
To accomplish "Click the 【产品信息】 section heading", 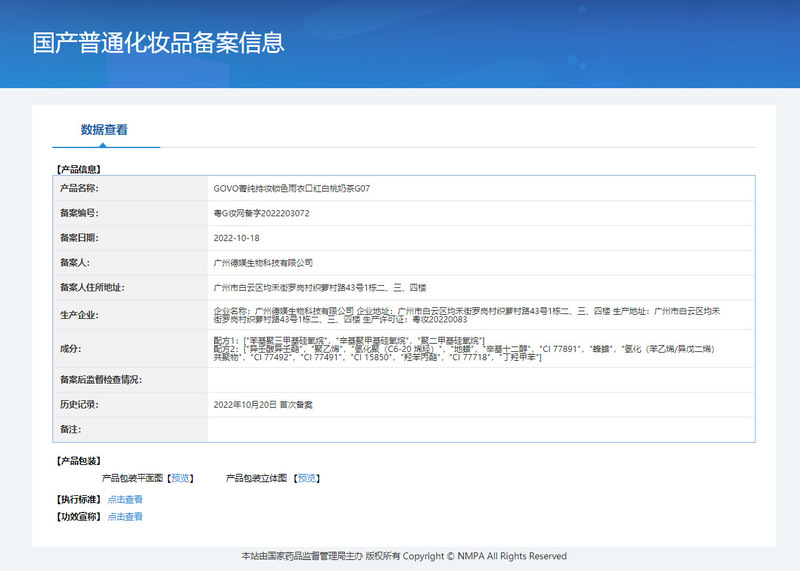I will [78, 169].
